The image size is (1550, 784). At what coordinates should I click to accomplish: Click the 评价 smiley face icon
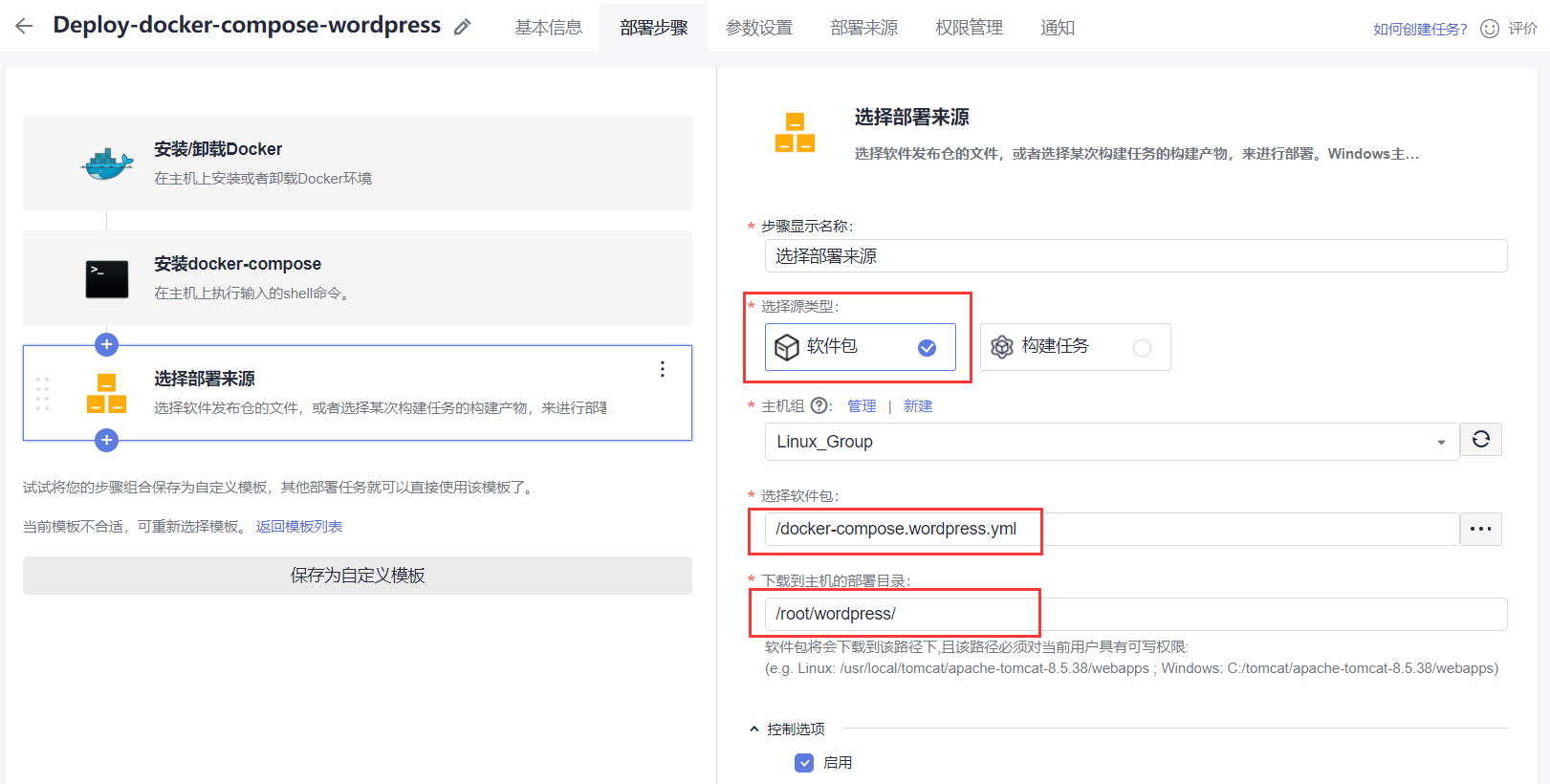click(x=1490, y=29)
